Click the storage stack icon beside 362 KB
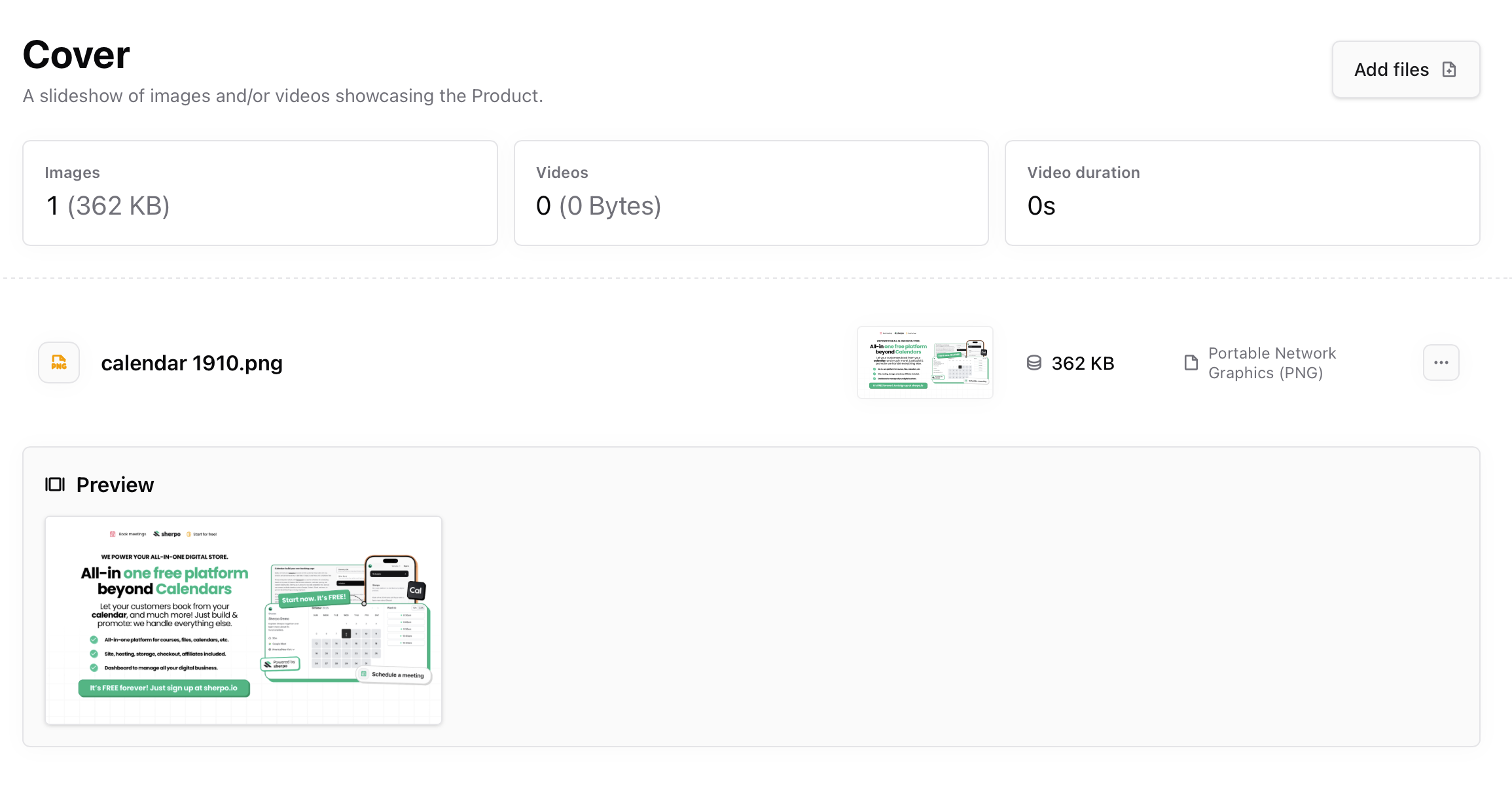 pyautogui.click(x=1034, y=363)
